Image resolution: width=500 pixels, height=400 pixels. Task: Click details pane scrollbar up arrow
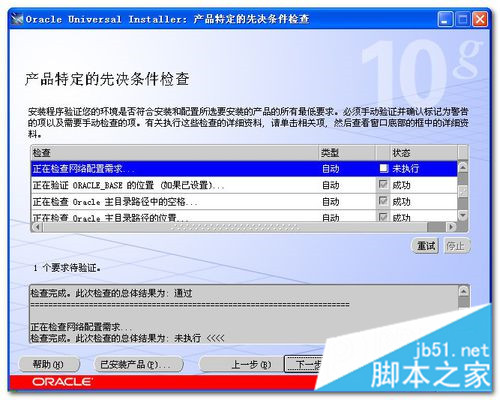[464, 291]
